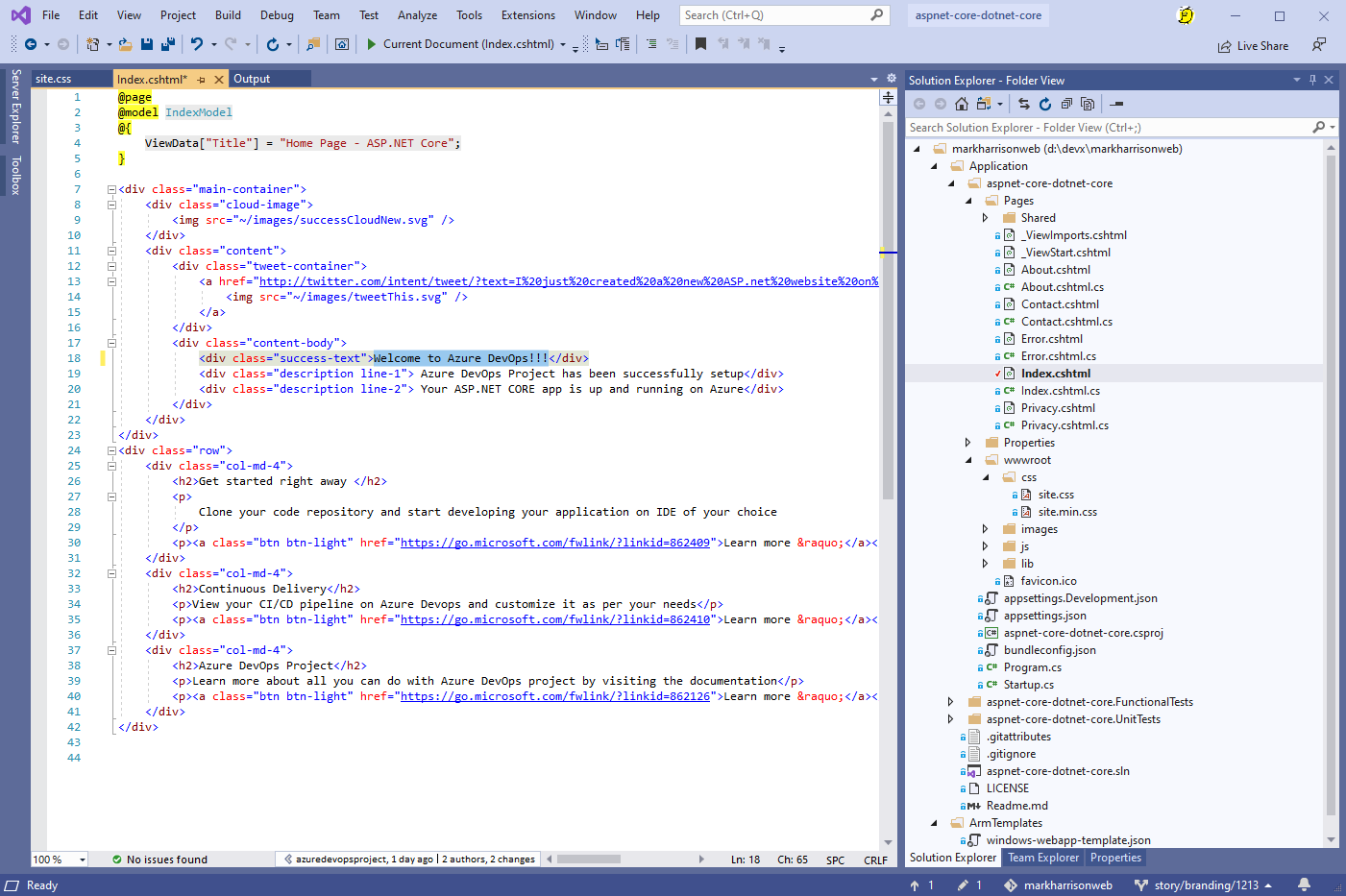Click the Show All Files icon
Viewport: 1346px width, 896px height.
1088,104
